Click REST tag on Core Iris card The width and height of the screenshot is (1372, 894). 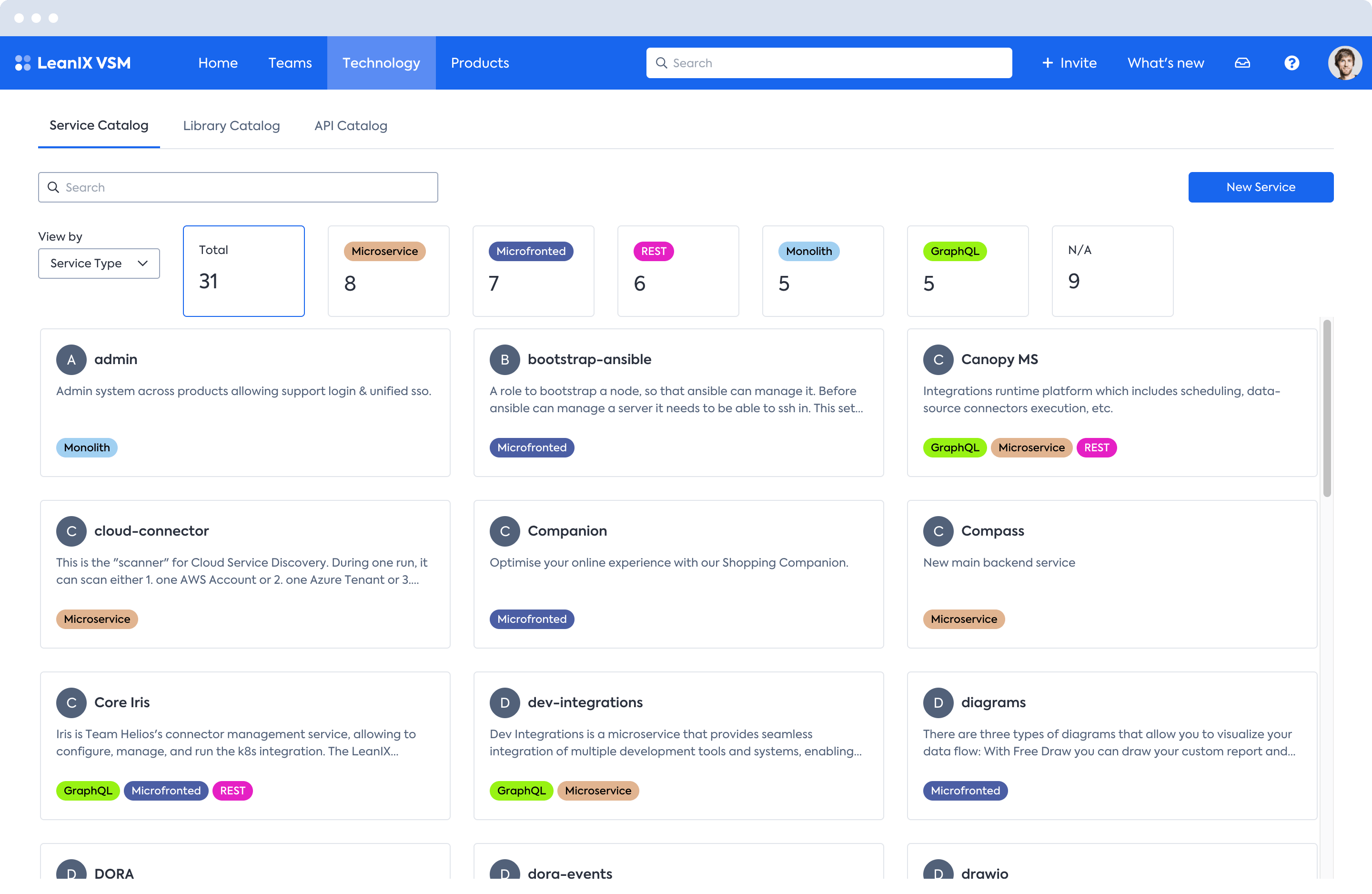(232, 791)
